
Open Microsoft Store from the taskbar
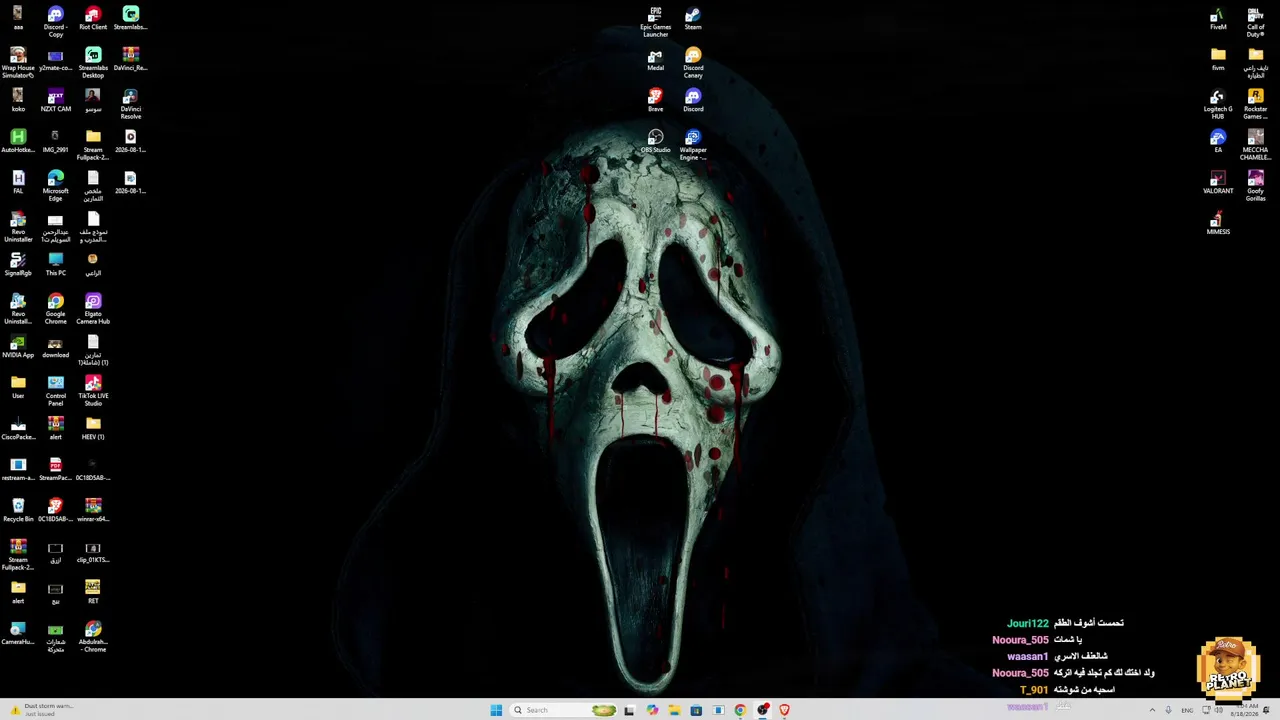click(x=696, y=710)
